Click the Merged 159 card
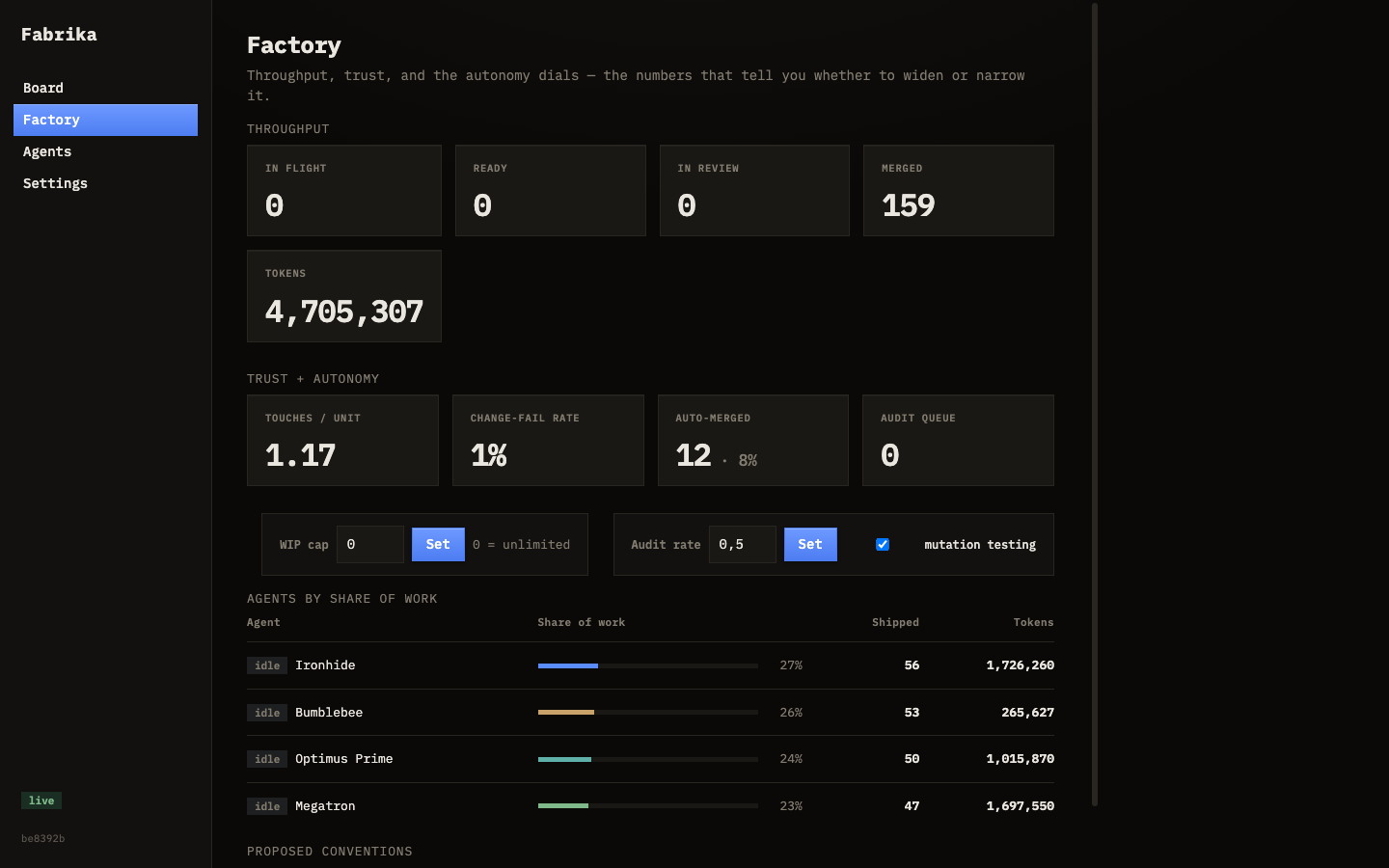1389x868 pixels. coord(959,191)
